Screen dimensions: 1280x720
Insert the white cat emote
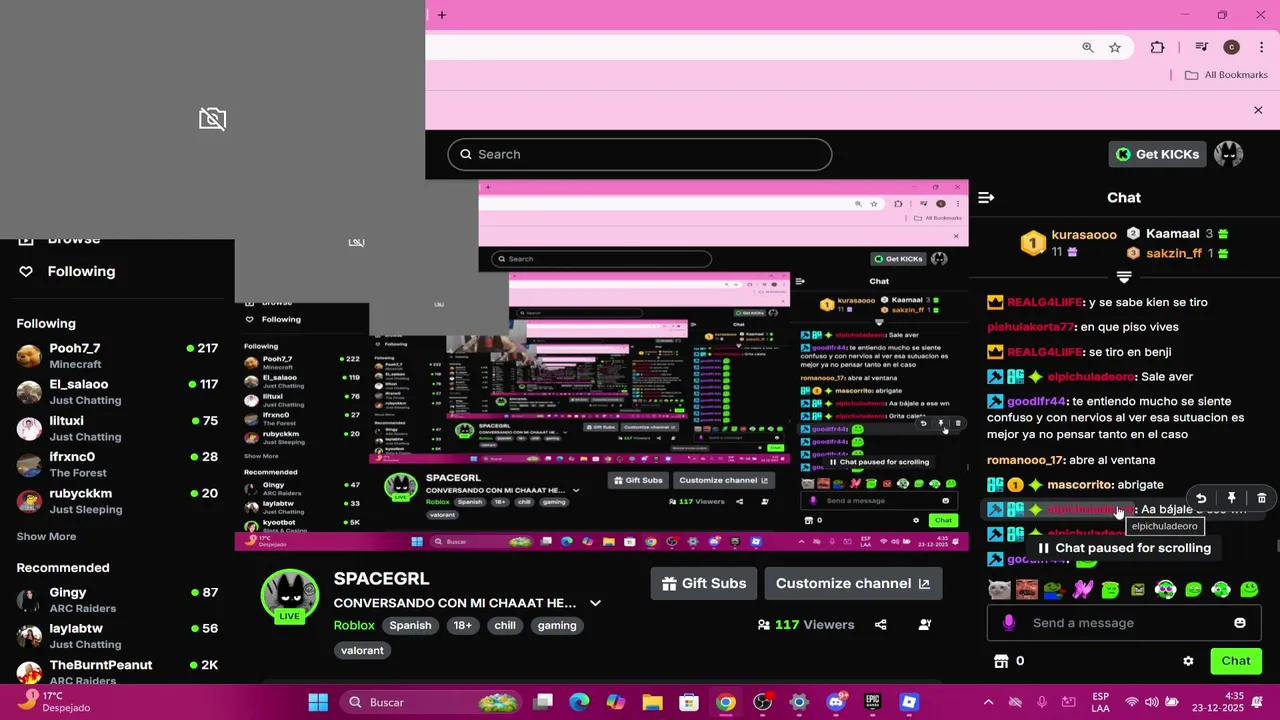pos(998,590)
